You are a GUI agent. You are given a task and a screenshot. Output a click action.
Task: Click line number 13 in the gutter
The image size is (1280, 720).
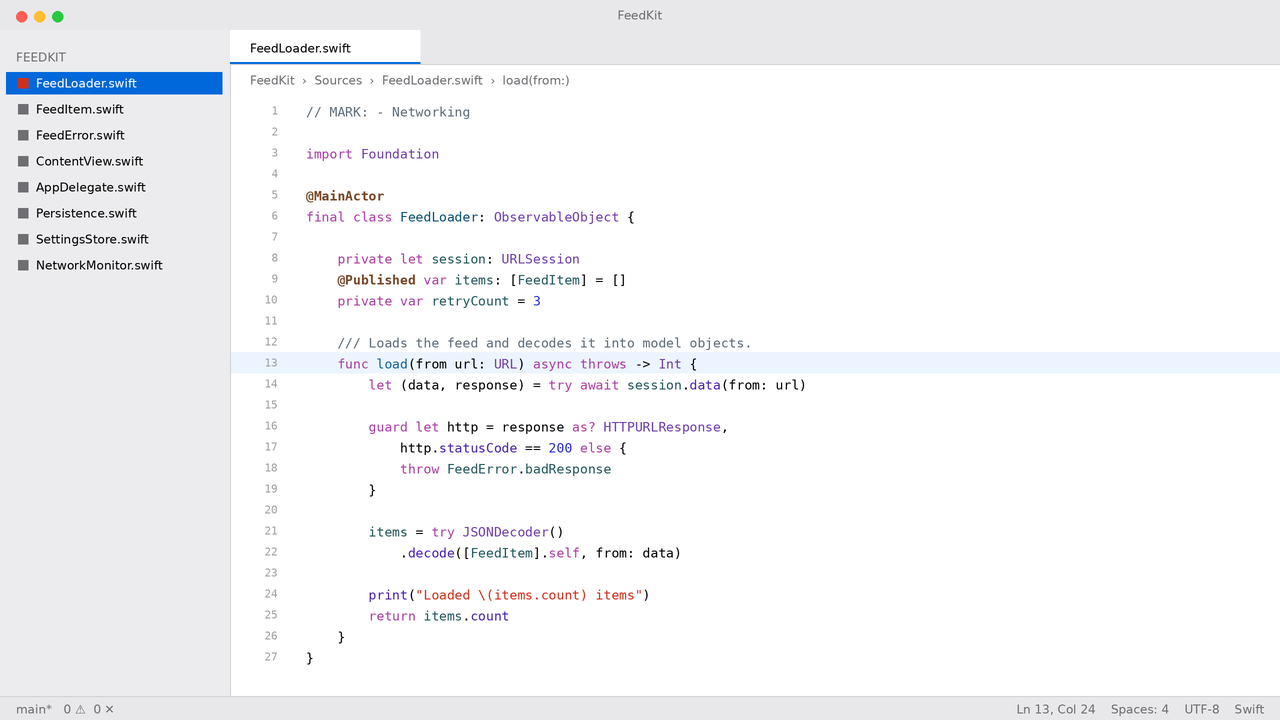click(x=271, y=363)
